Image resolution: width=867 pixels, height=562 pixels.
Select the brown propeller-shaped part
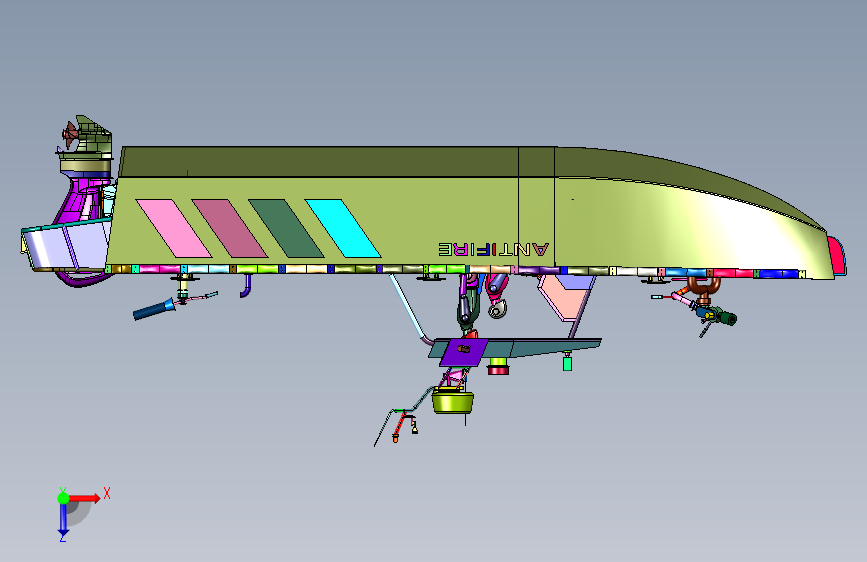[70, 134]
